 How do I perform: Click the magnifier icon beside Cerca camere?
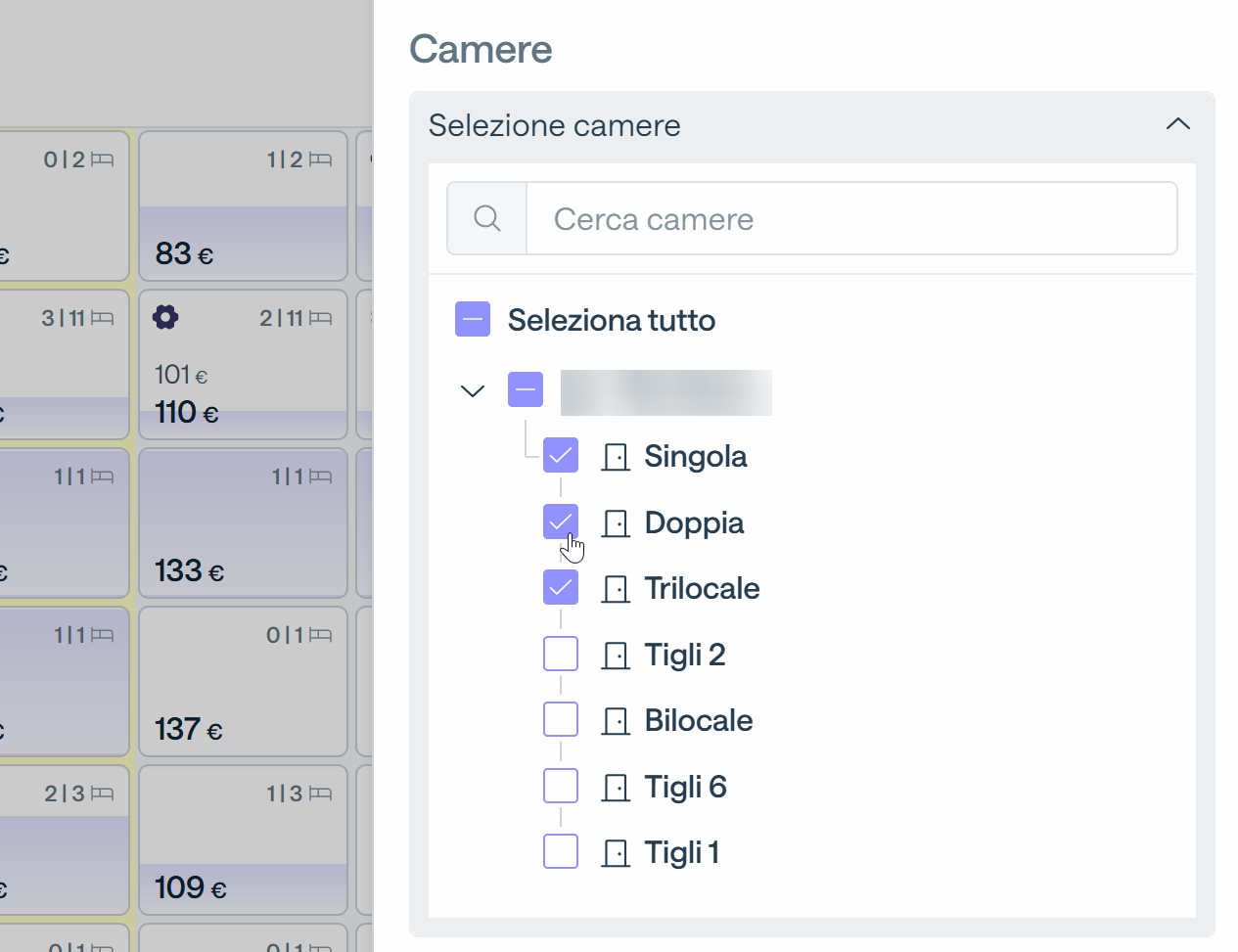pos(487,218)
